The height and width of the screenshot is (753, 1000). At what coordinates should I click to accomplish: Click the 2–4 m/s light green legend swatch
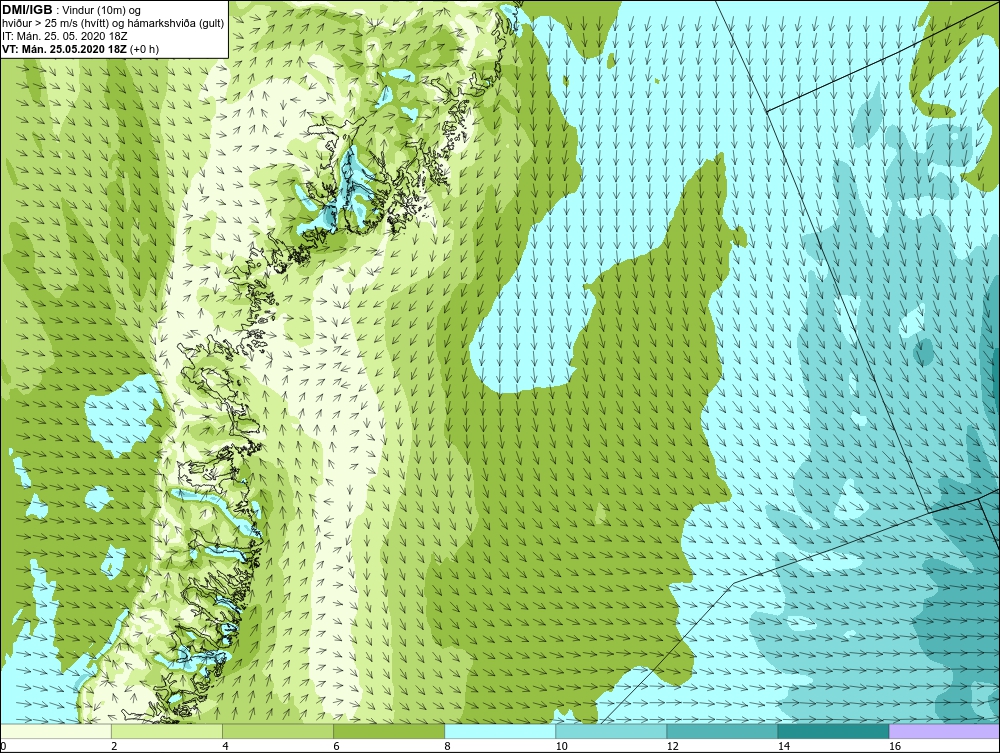click(167, 731)
